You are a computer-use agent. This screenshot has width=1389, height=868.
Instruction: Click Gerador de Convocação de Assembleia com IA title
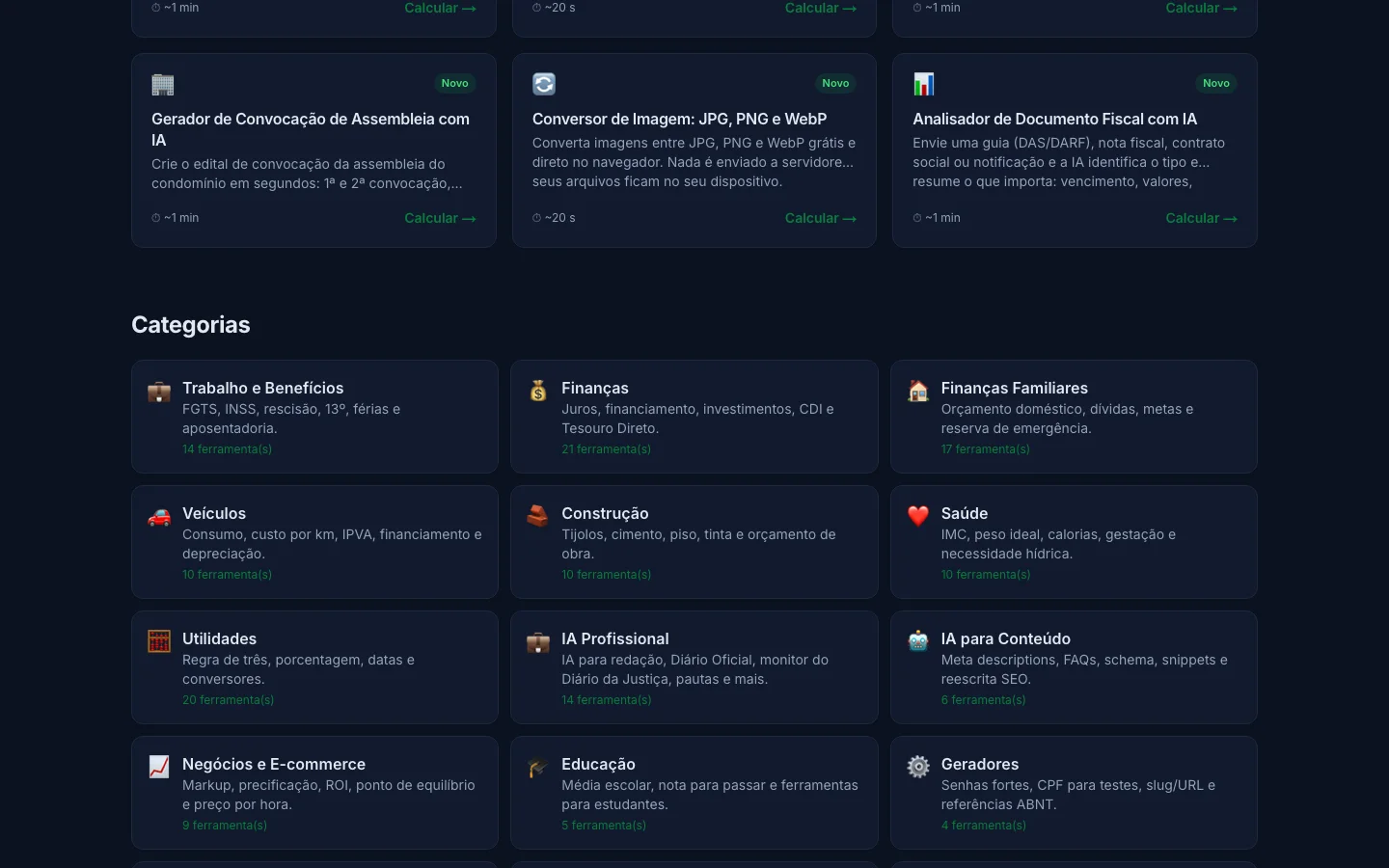point(311,129)
